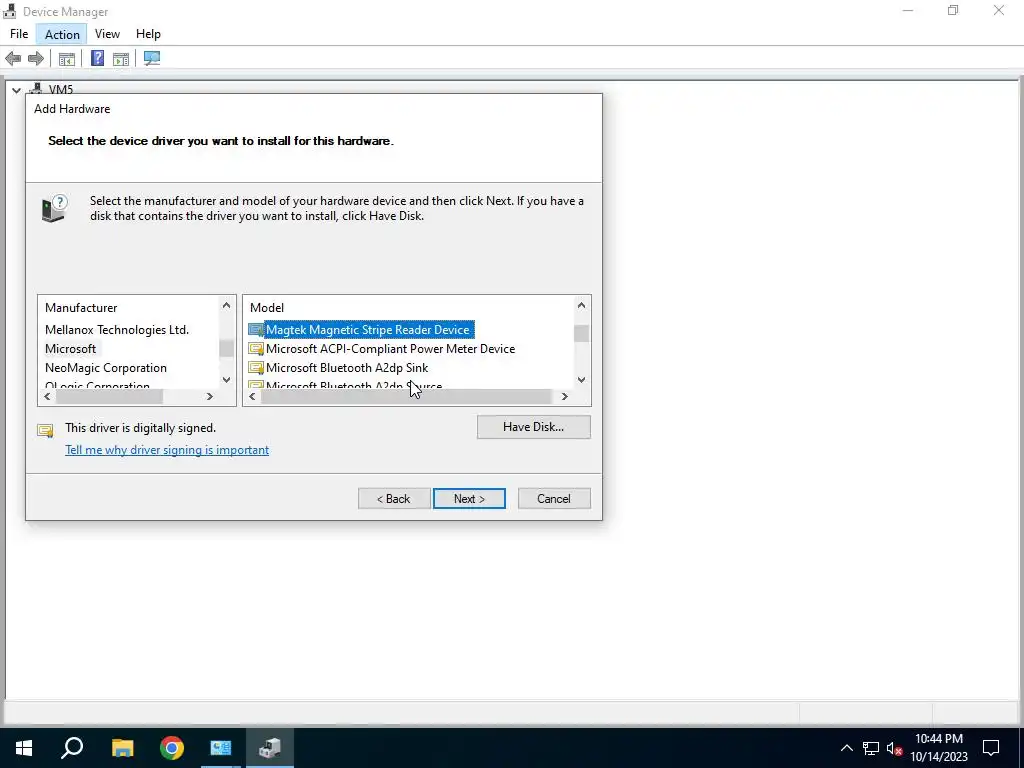Click the Have Disk button
1024x768 pixels.
pos(534,427)
